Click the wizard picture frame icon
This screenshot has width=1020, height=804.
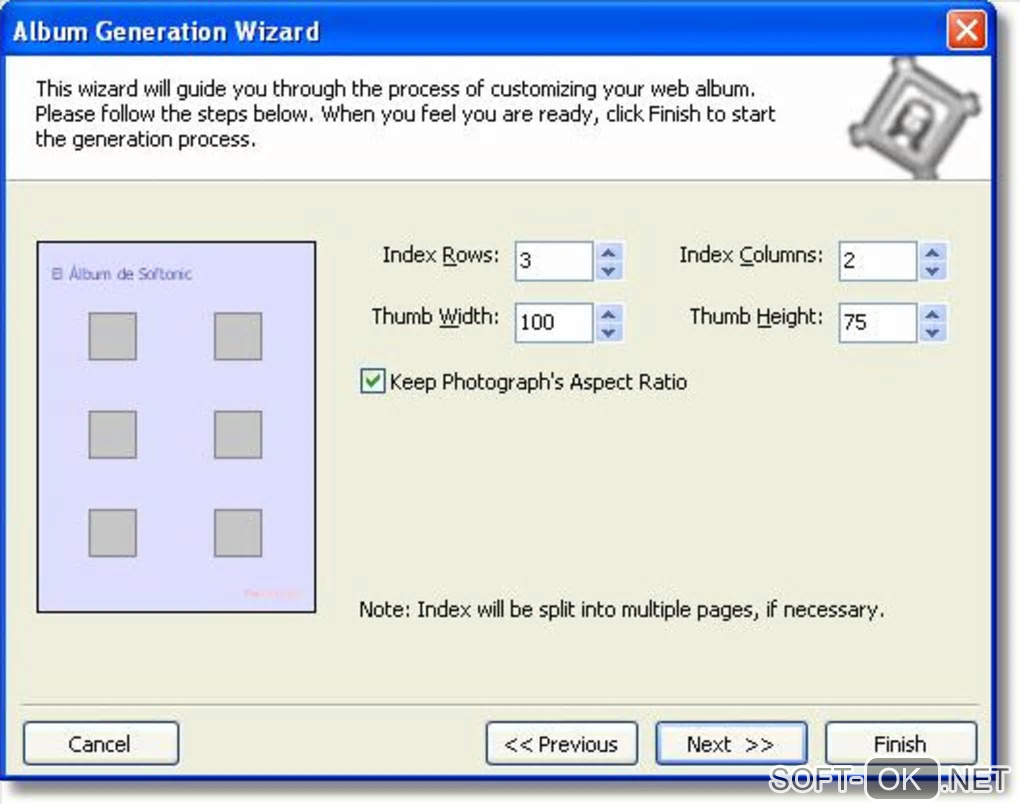(x=915, y=118)
